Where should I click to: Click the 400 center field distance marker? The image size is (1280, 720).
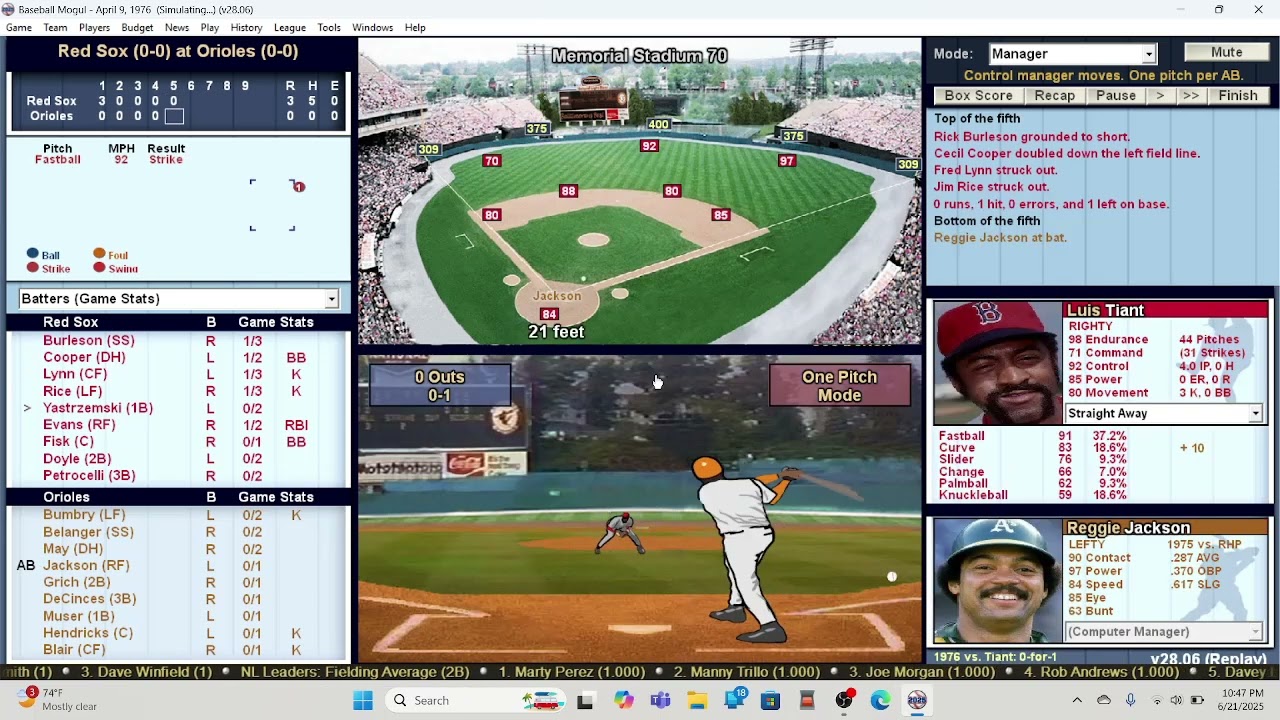tap(658, 125)
